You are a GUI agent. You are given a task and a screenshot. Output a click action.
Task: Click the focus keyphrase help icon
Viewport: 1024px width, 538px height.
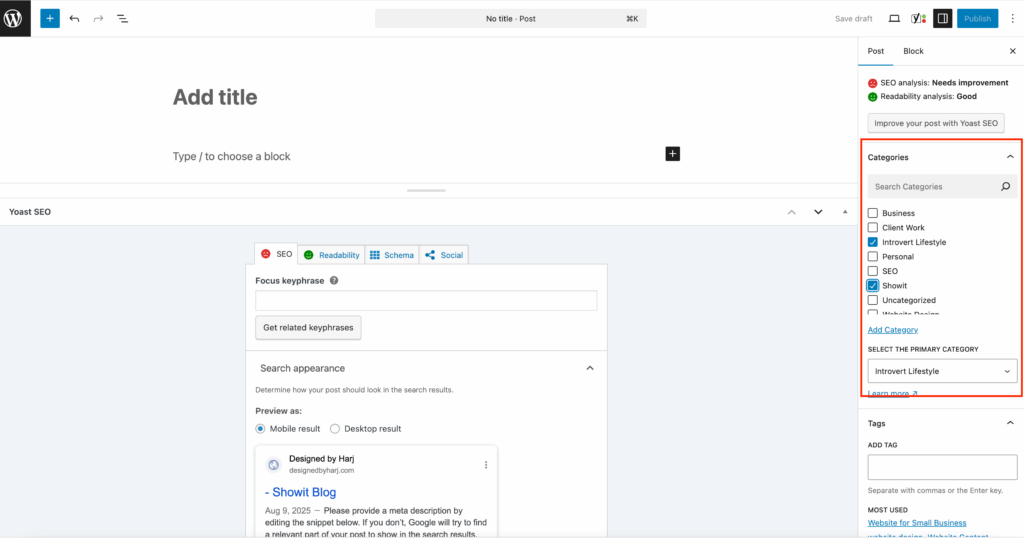click(334, 281)
